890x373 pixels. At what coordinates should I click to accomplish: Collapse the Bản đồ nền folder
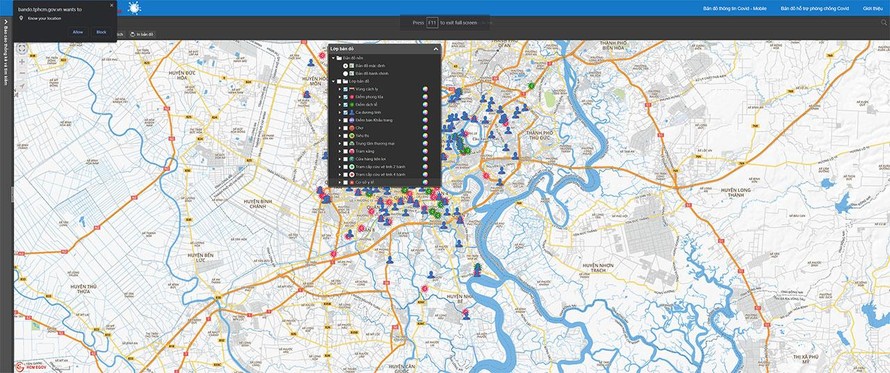coord(334,58)
